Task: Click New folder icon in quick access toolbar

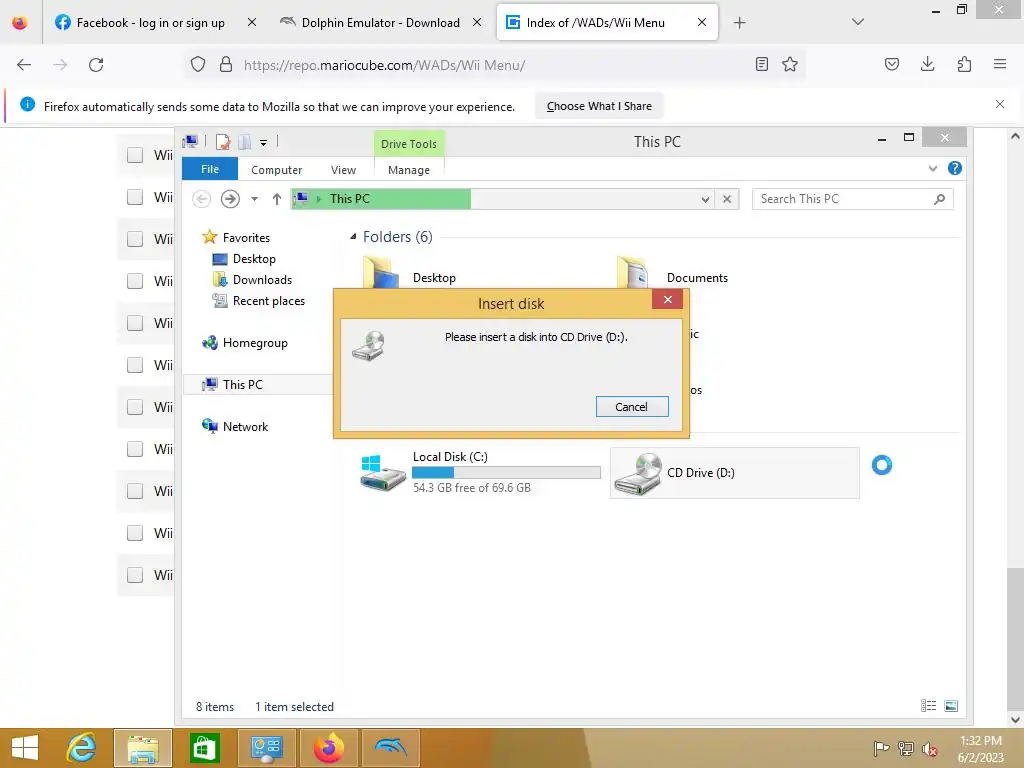Action: coord(245,142)
